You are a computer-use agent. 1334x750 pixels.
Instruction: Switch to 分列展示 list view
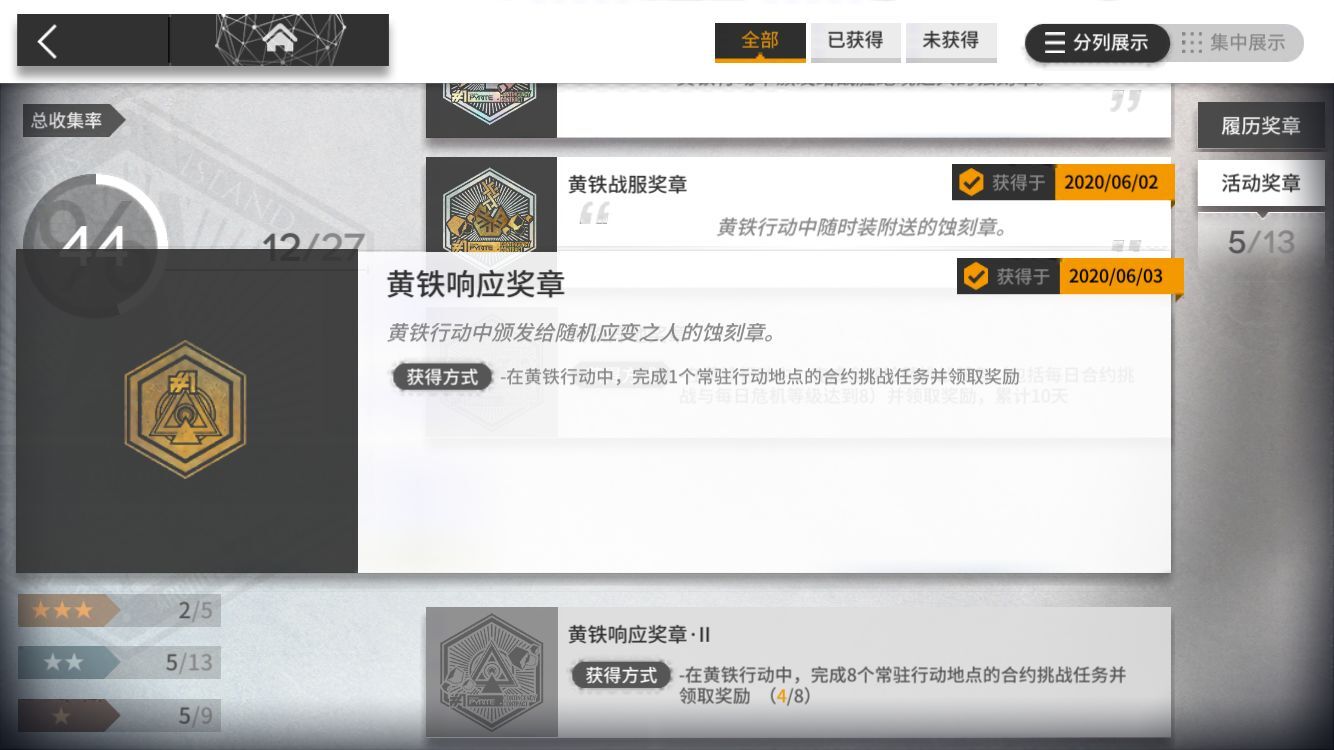click(1097, 43)
